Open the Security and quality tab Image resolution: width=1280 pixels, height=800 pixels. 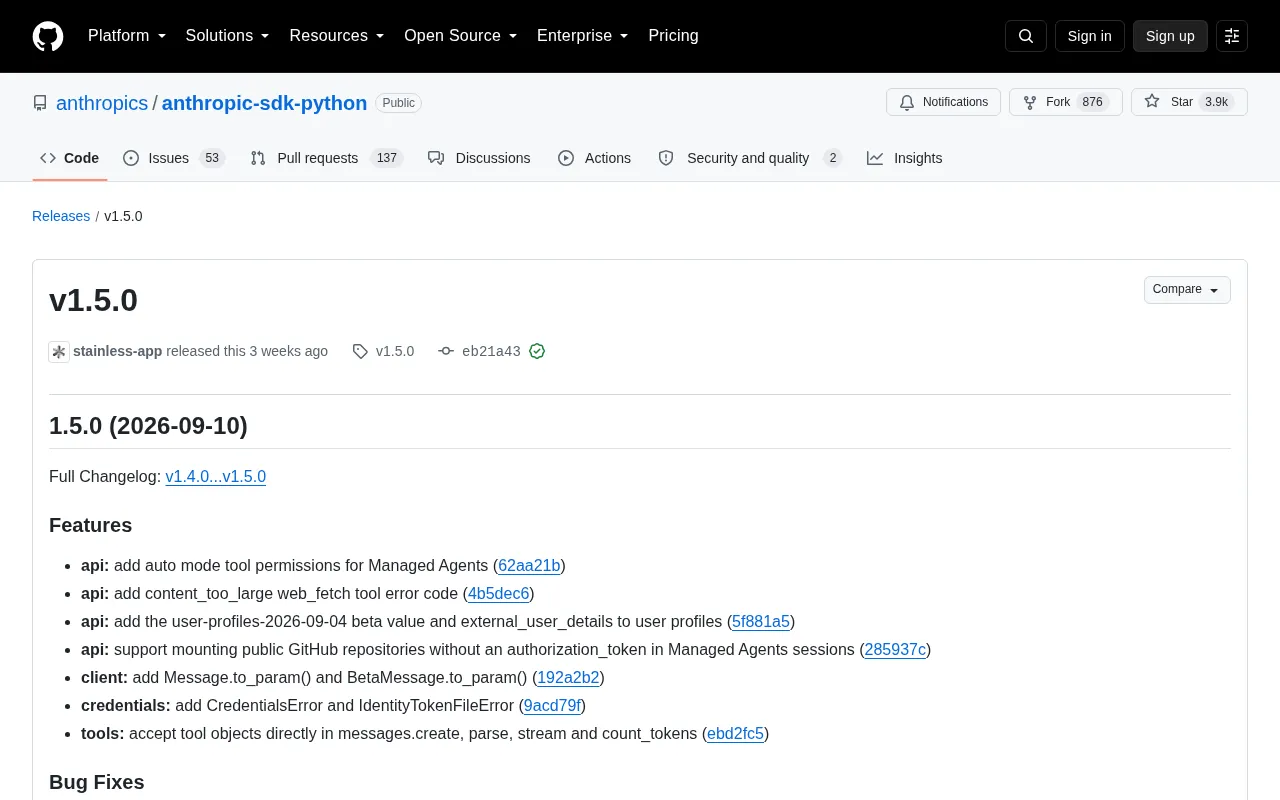750,158
